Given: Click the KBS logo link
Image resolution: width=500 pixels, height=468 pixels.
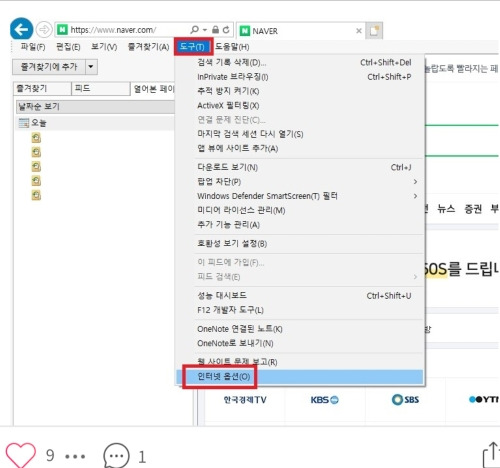Looking at the screenshot, I should (x=325, y=400).
